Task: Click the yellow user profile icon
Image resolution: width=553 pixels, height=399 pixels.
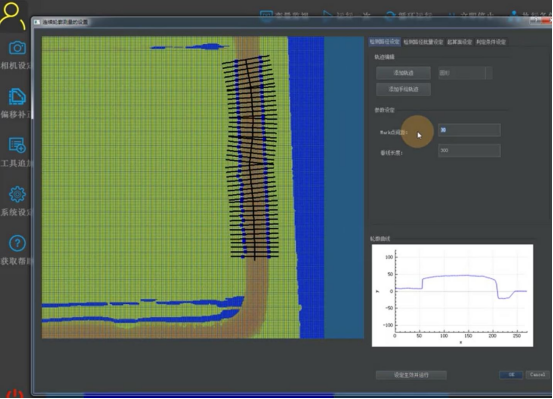Action: click(x=13, y=15)
